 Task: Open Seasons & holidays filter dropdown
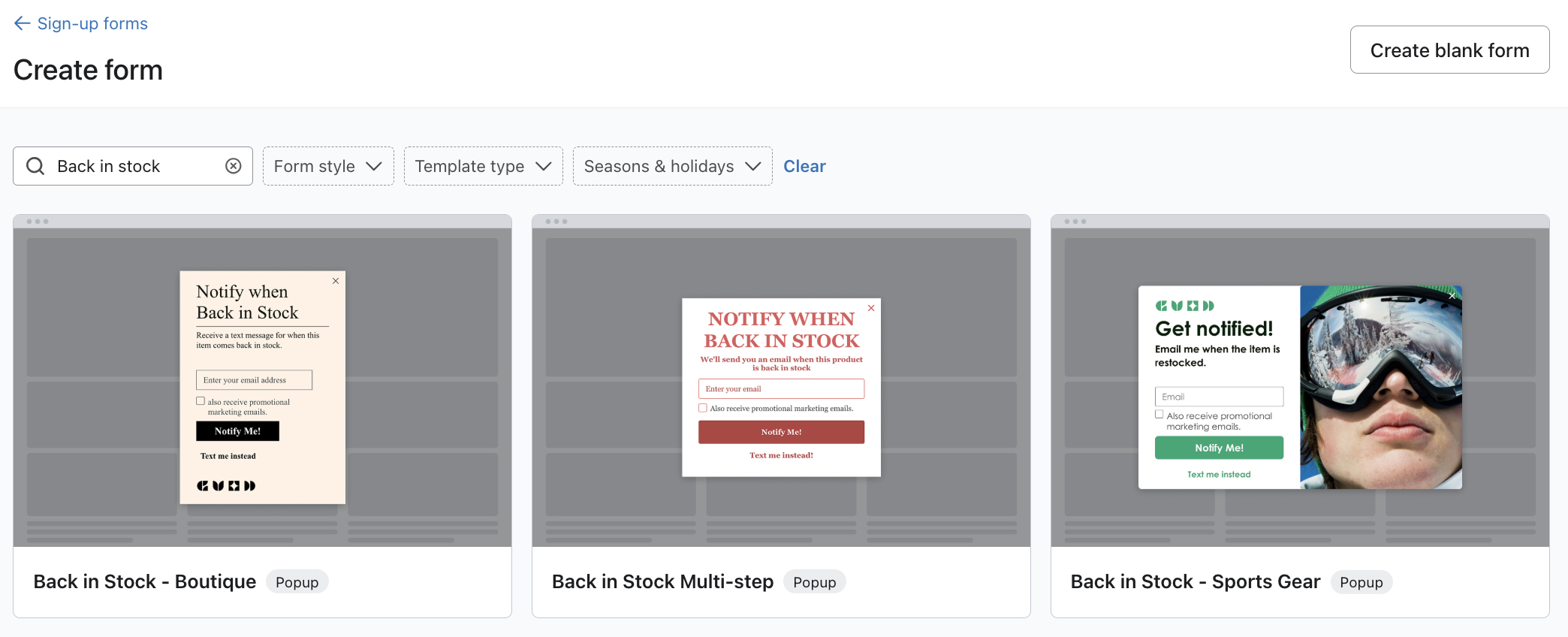[x=672, y=166]
